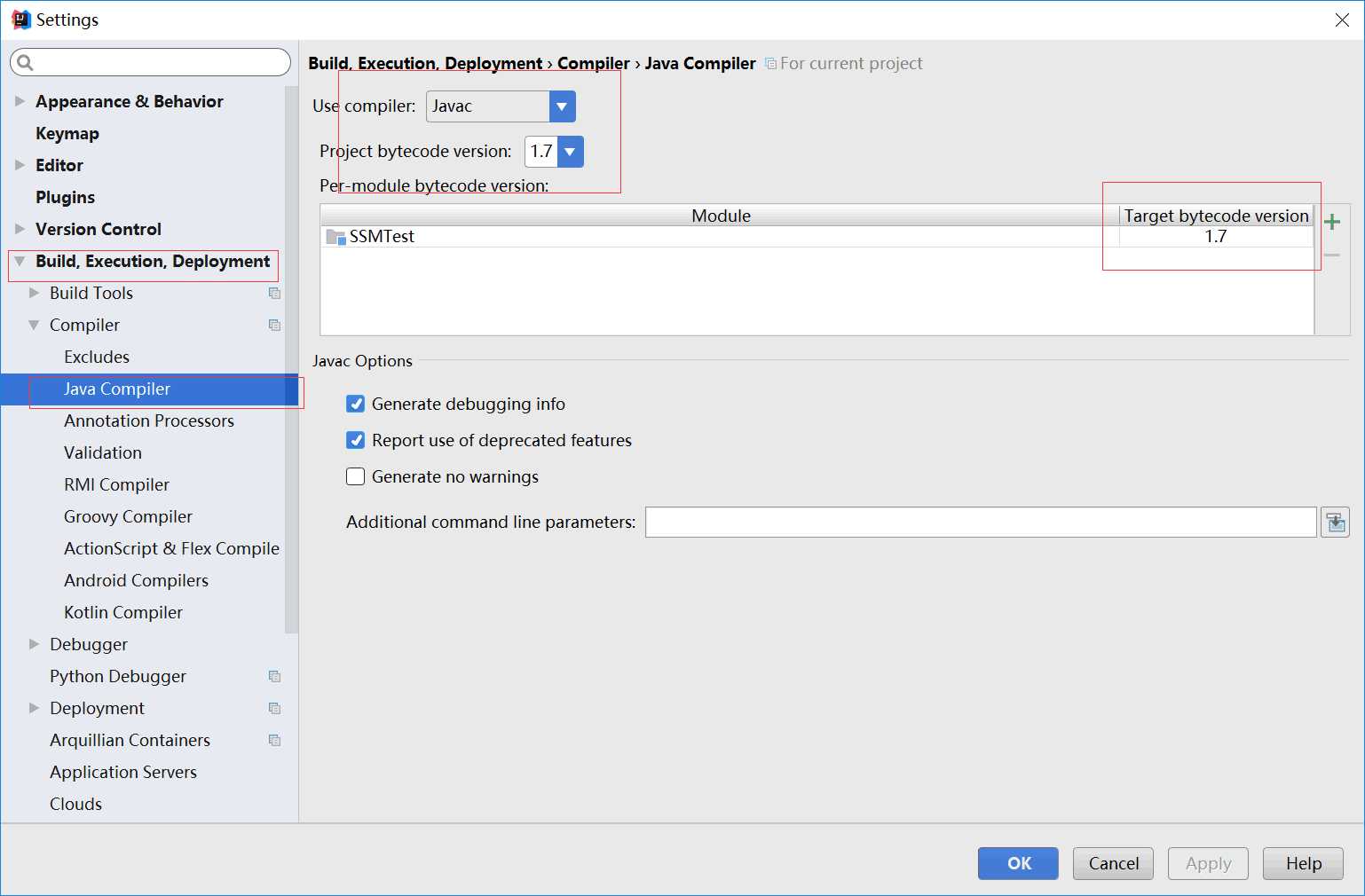Screen dimensions: 1365x896
Task: Click the search magnifier icon
Action: (x=25, y=62)
